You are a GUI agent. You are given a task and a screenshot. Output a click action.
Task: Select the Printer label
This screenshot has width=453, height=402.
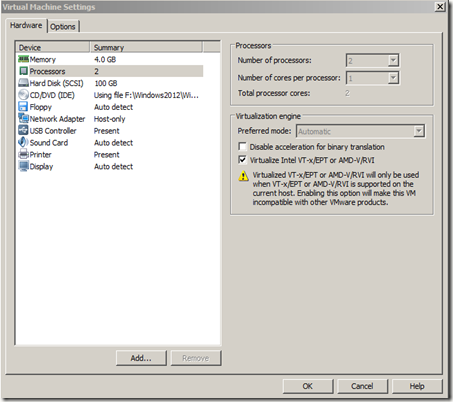click(40, 155)
